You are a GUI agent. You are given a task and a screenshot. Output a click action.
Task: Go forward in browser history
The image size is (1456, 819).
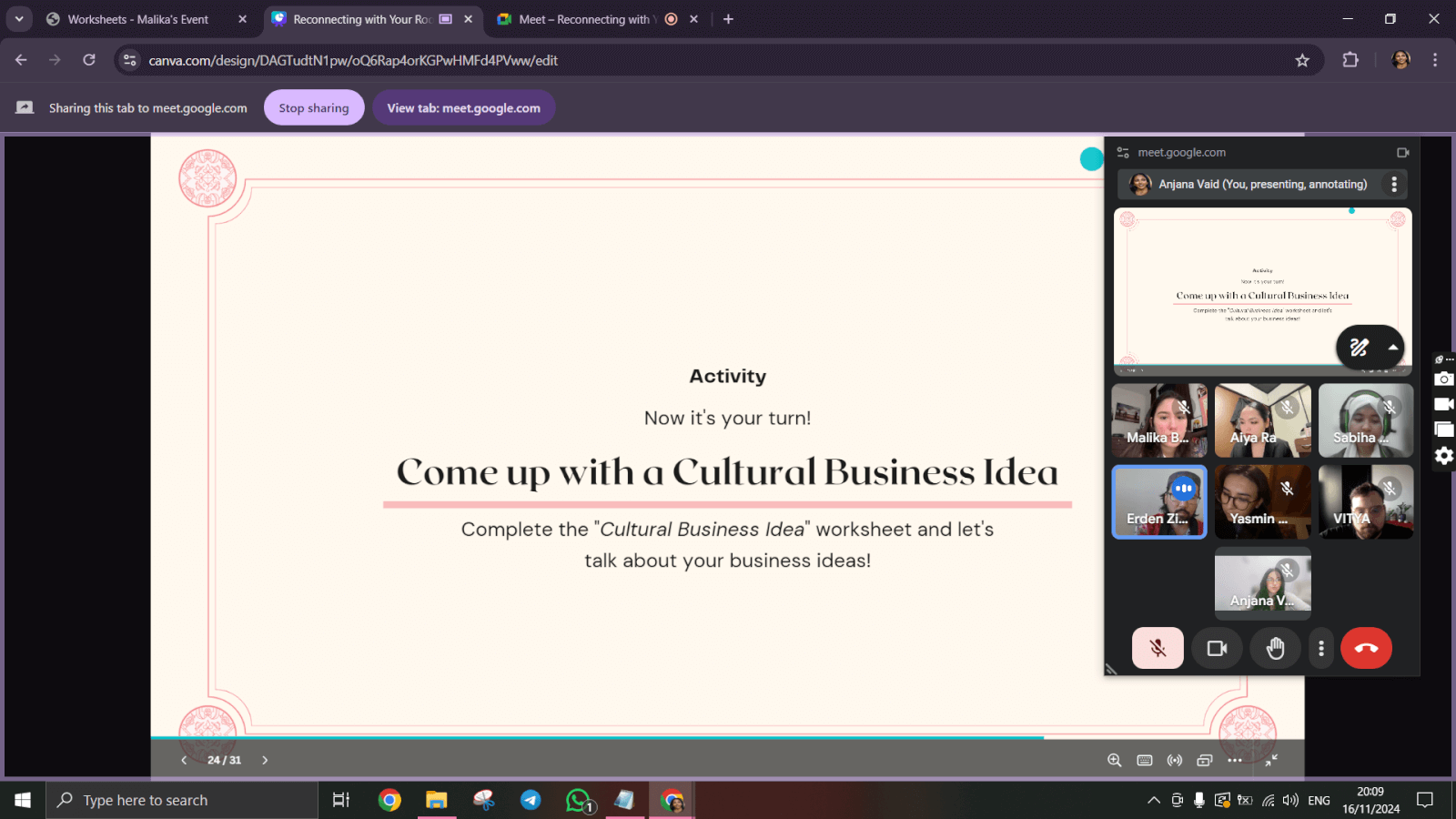pyautogui.click(x=55, y=60)
